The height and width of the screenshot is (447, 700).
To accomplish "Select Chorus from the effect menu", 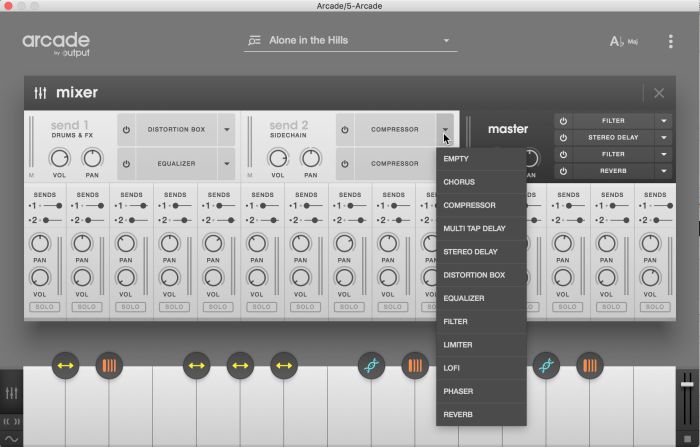I will [x=481, y=182].
